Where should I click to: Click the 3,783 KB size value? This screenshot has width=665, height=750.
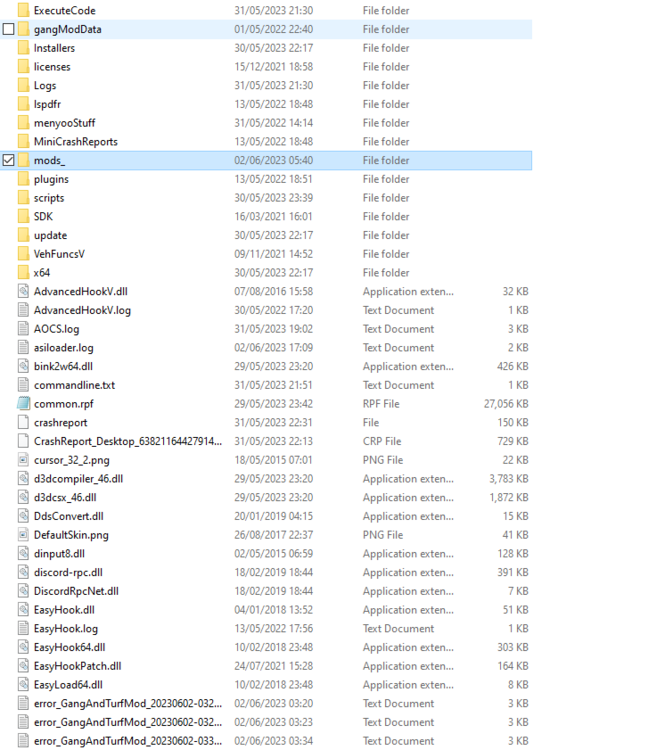(509, 479)
